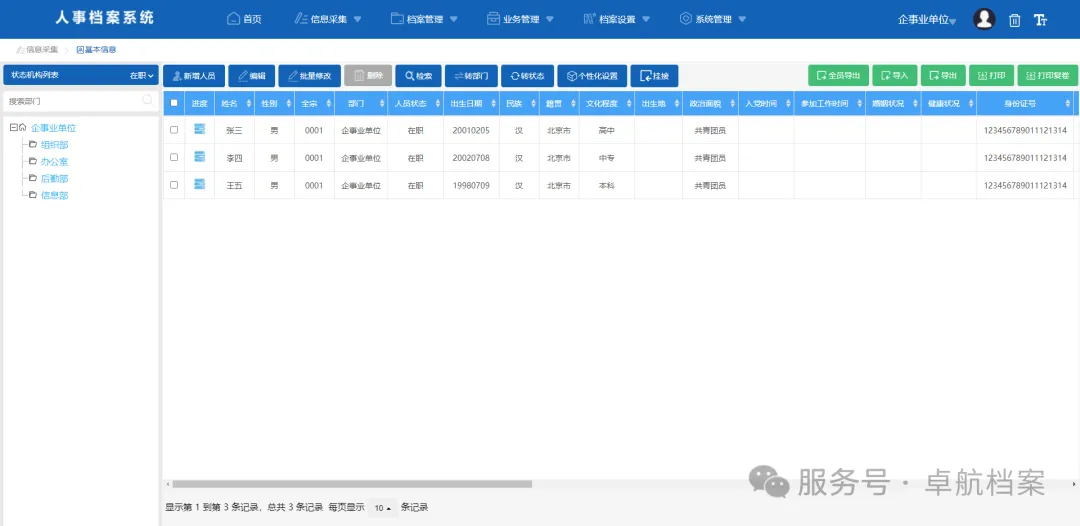Toggle the select-all header checkbox
Image resolution: width=1080 pixels, height=526 pixels.
pyautogui.click(x=174, y=103)
